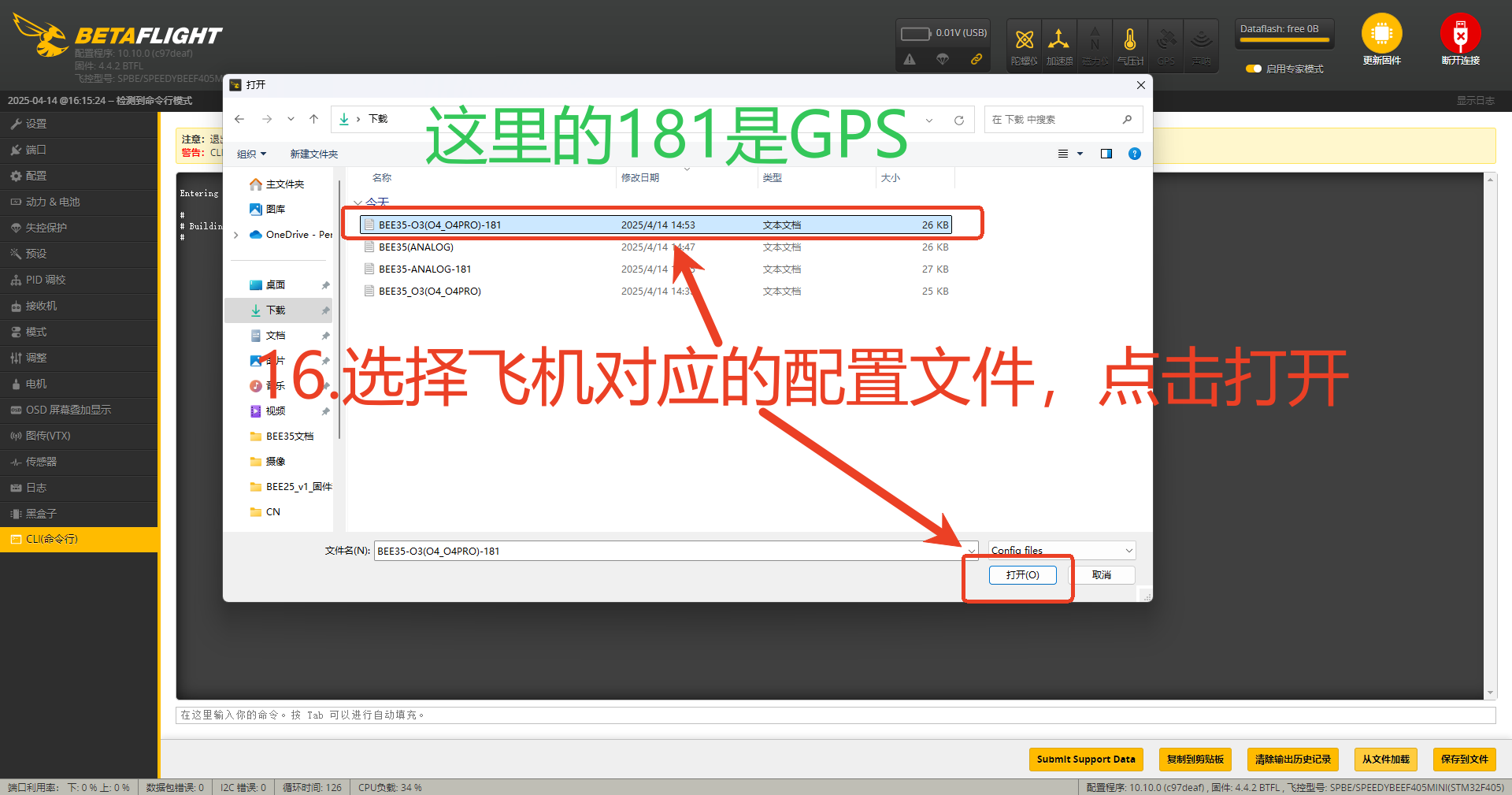Click the GPS sensor icon
1512x795 pixels.
pyautogui.click(x=1166, y=39)
